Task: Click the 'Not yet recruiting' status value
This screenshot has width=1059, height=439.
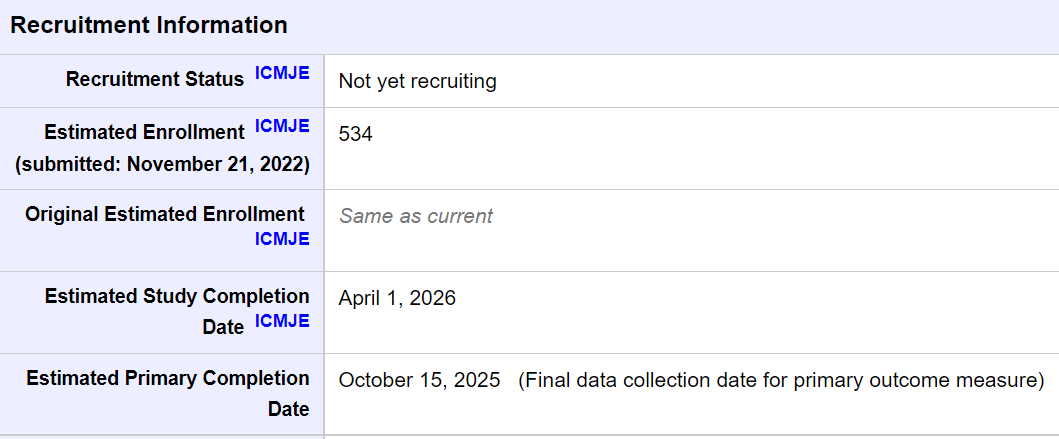Action: 417,81
